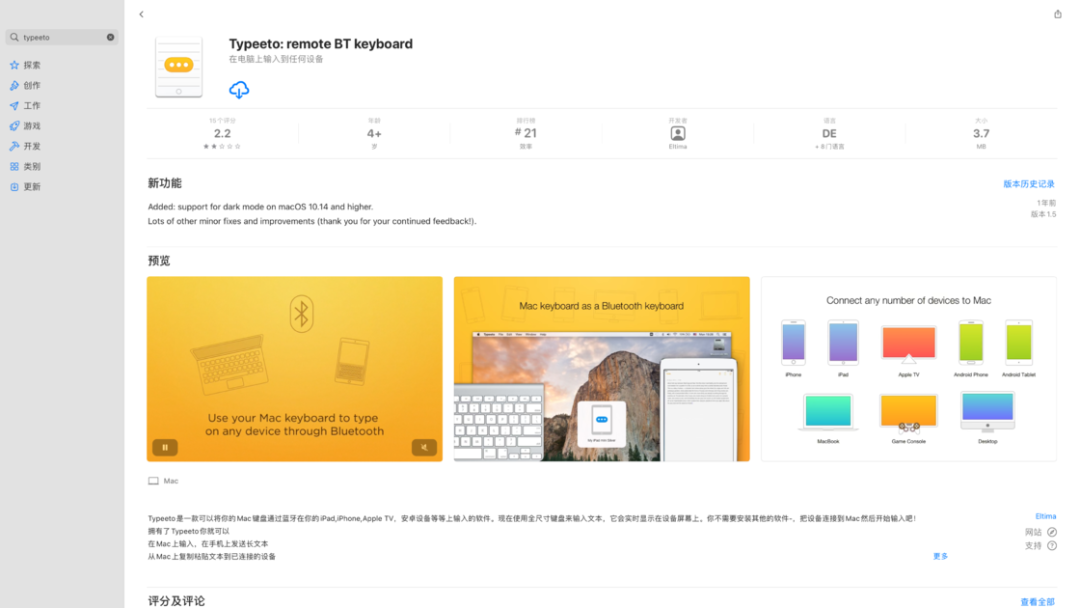
Task: Open Mac keyboard as Bluetooth keyboard screenshot
Action: click(x=601, y=368)
